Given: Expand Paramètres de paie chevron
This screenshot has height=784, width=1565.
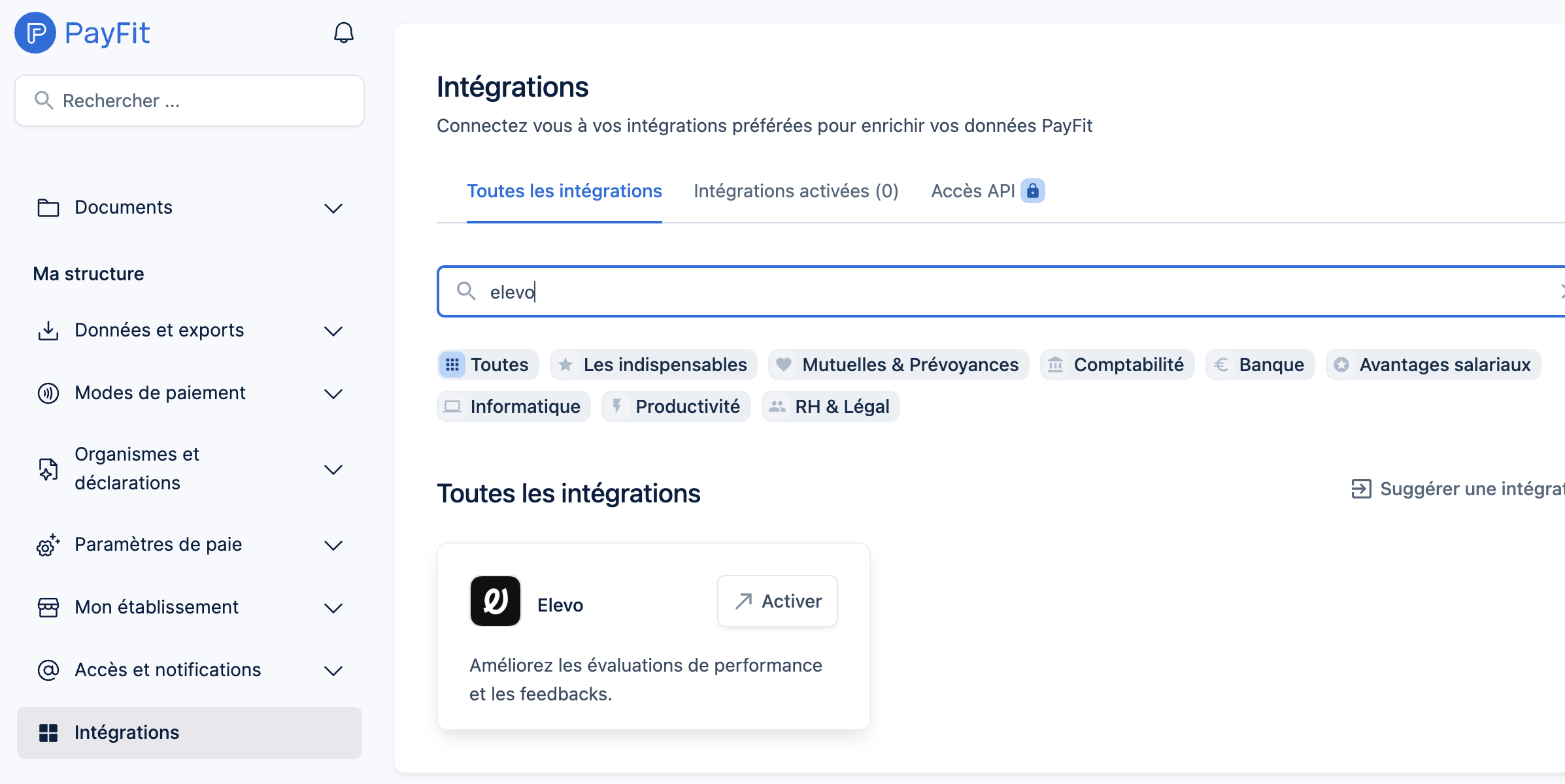Looking at the screenshot, I should coord(333,546).
